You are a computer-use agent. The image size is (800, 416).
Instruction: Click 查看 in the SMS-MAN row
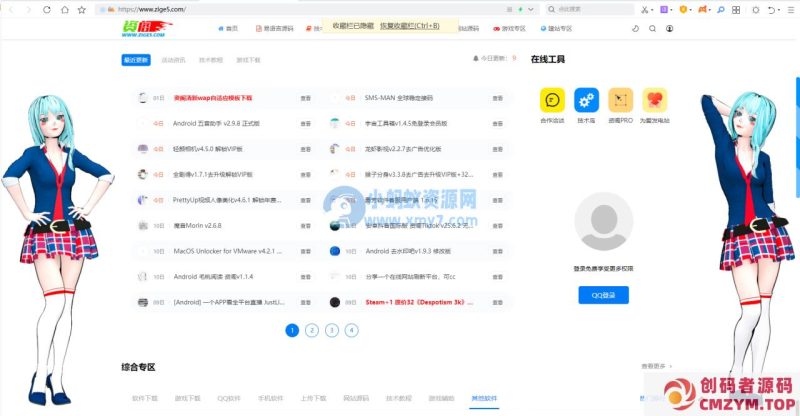[x=497, y=98]
